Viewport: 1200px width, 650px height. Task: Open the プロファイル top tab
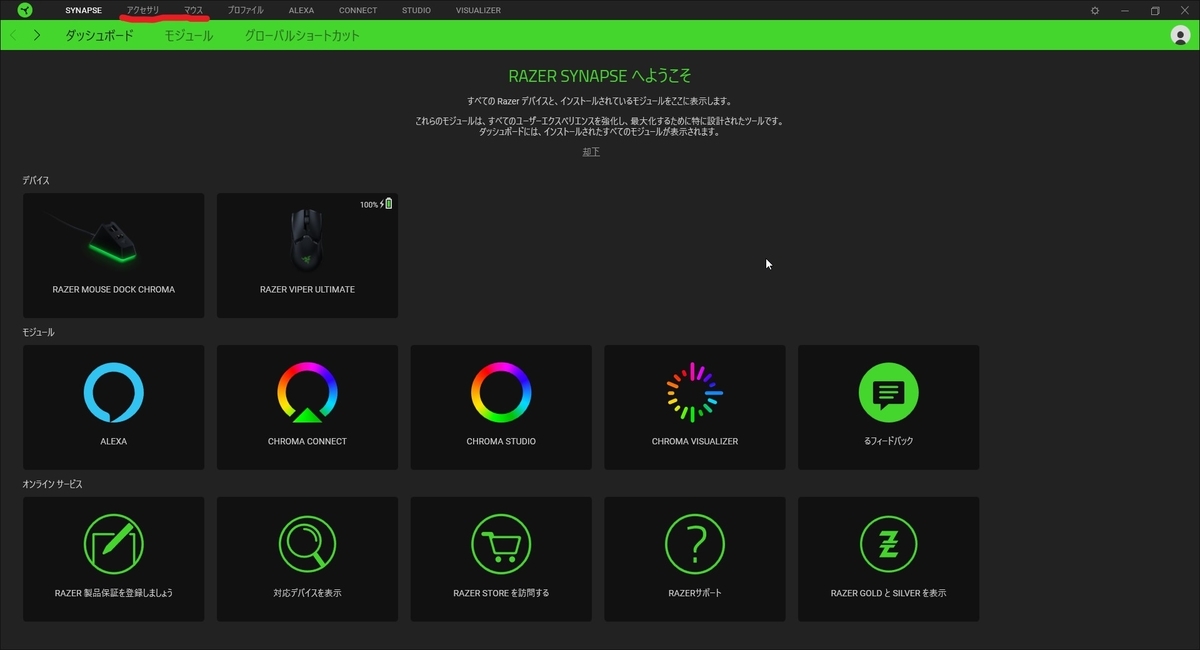click(245, 10)
